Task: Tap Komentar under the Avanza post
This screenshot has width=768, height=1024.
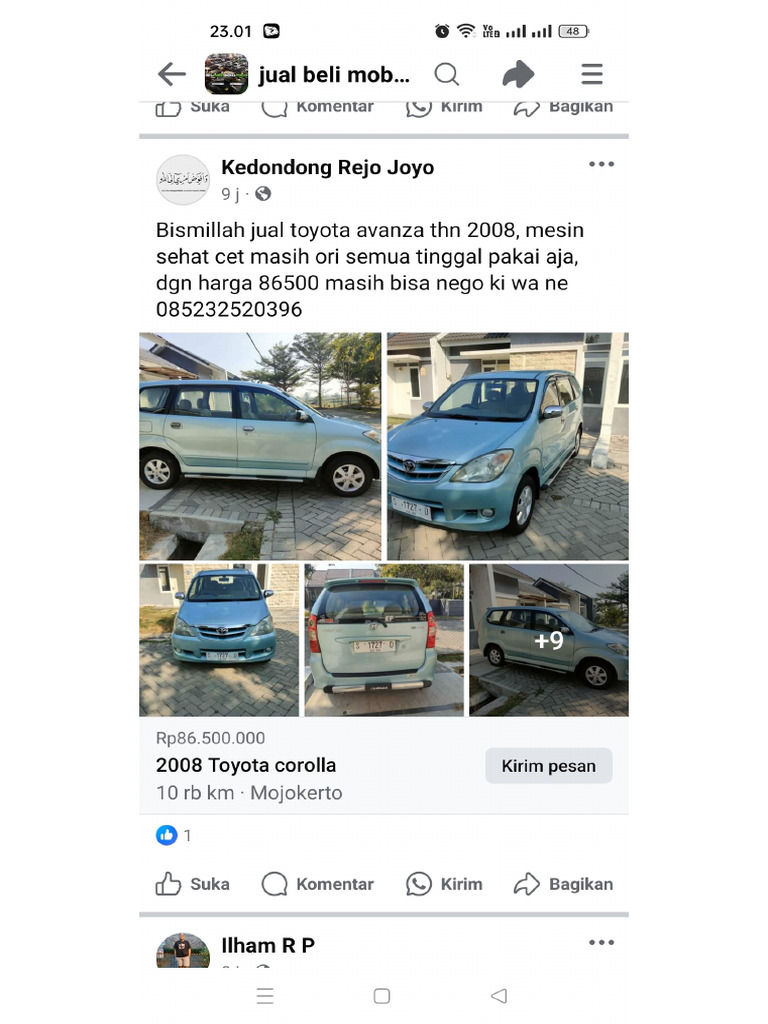Action: 317,884
